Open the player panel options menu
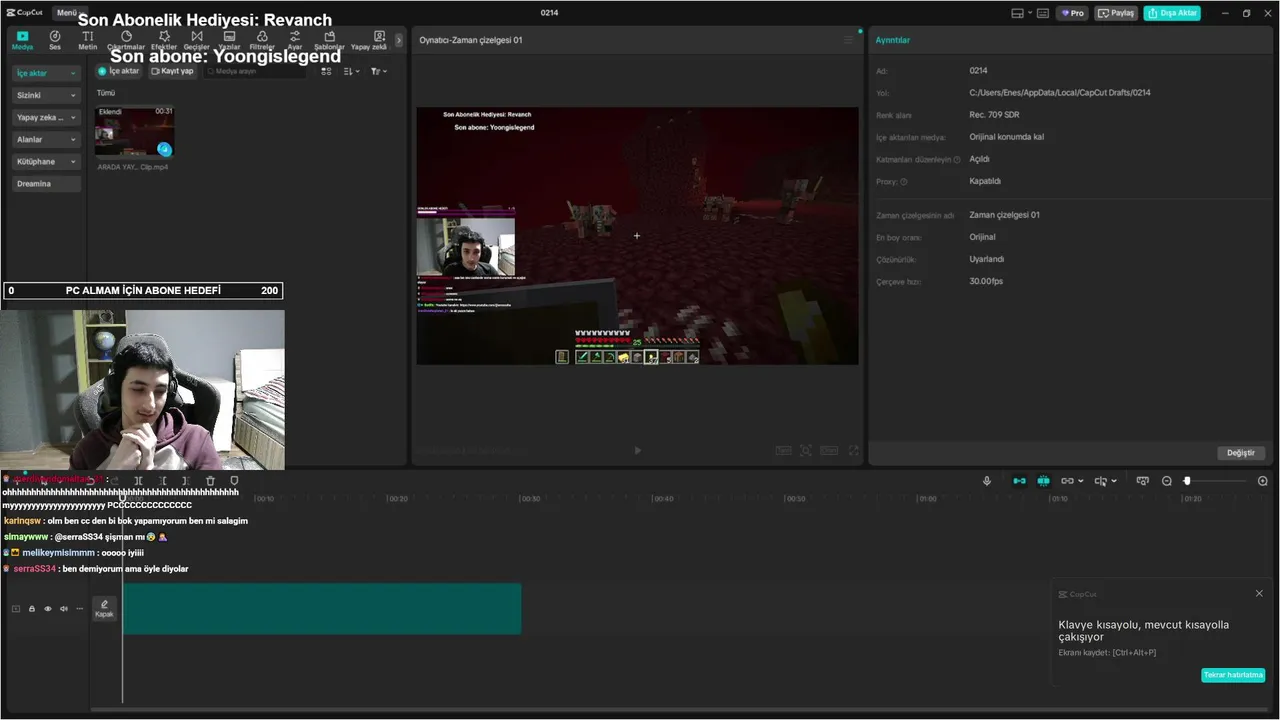Viewport: 1280px width, 720px height. (x=848, y=40)
